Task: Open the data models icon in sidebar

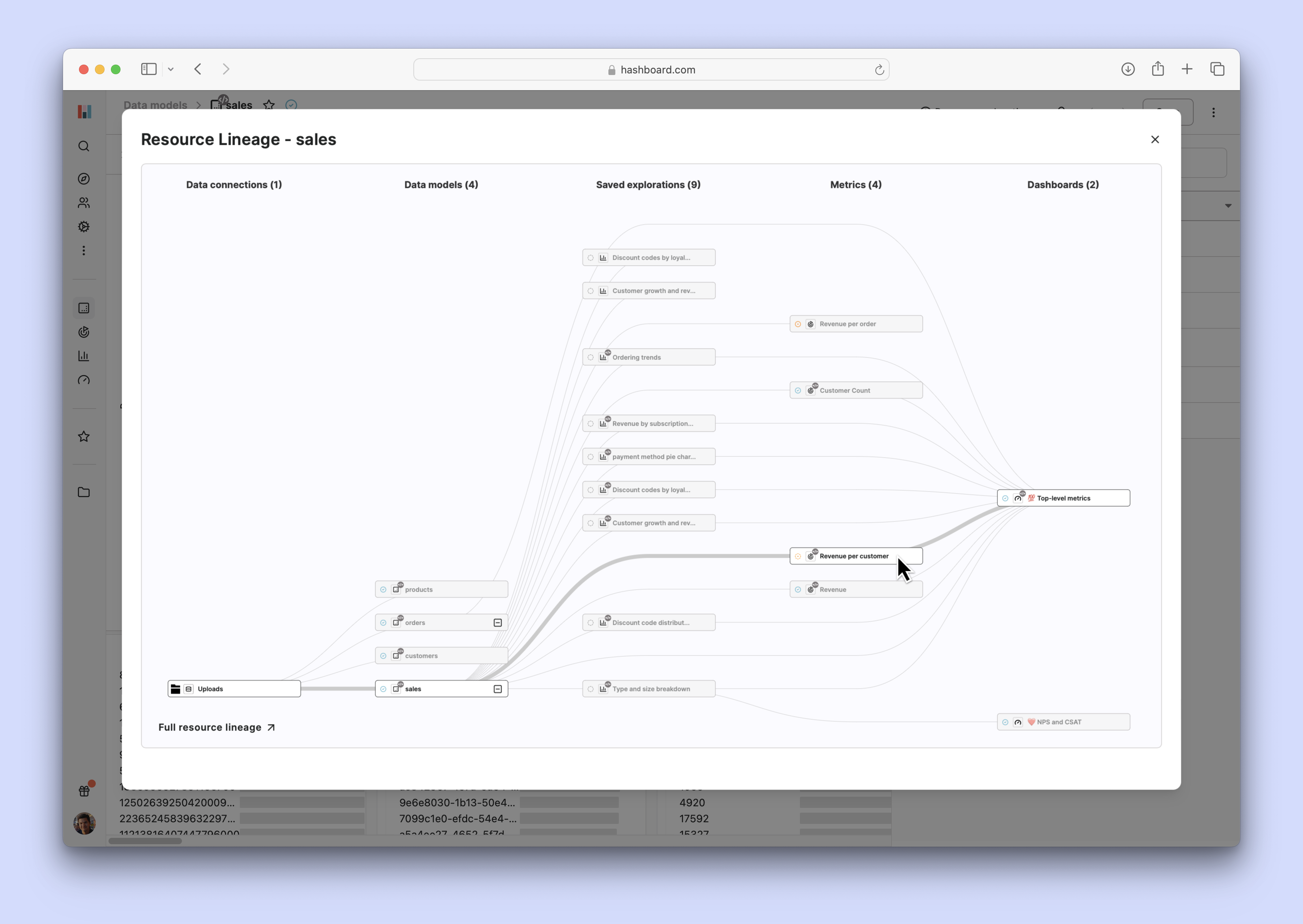Action: point(84,308)
